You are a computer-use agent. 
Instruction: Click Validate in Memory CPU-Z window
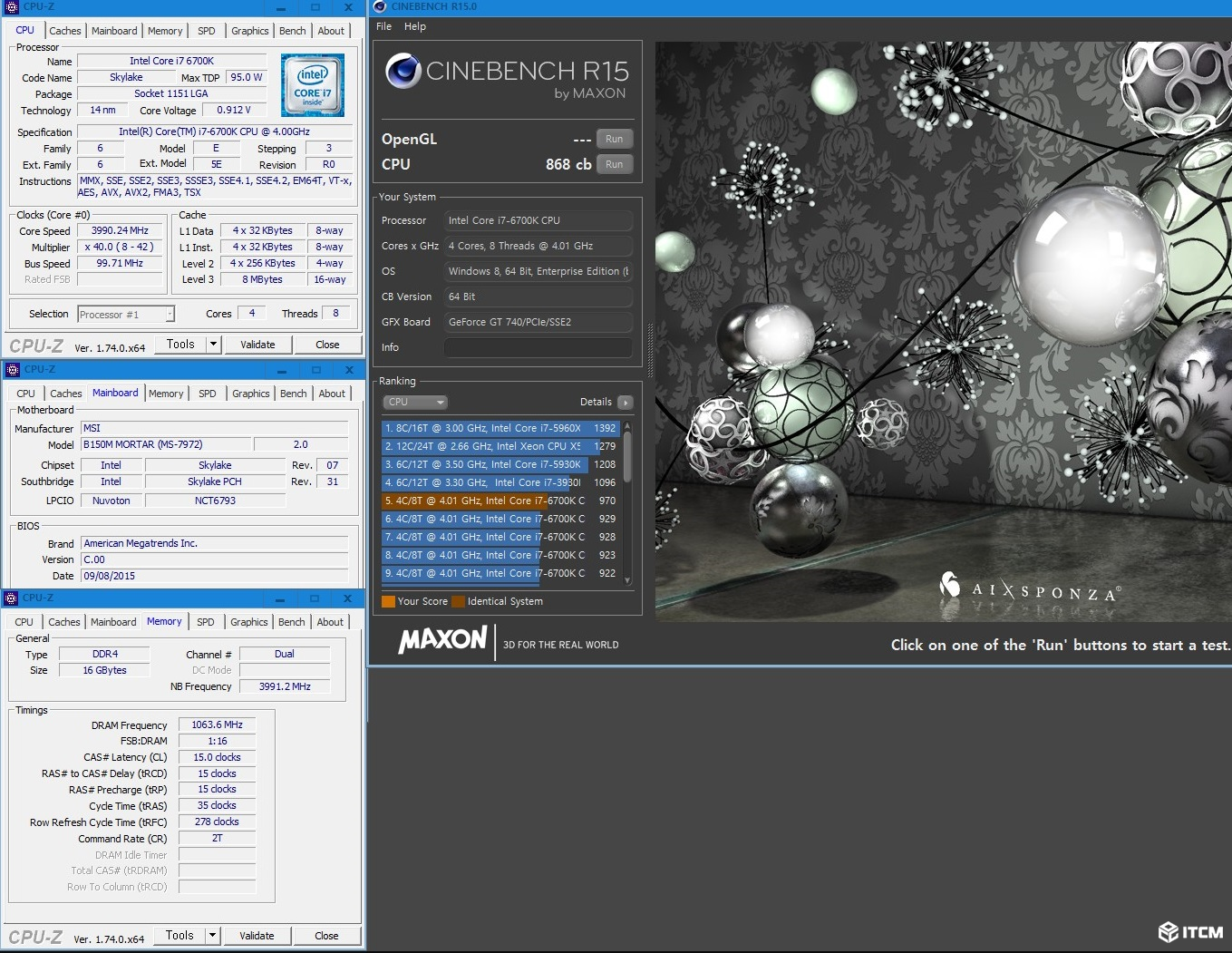[x=257, y=936]
